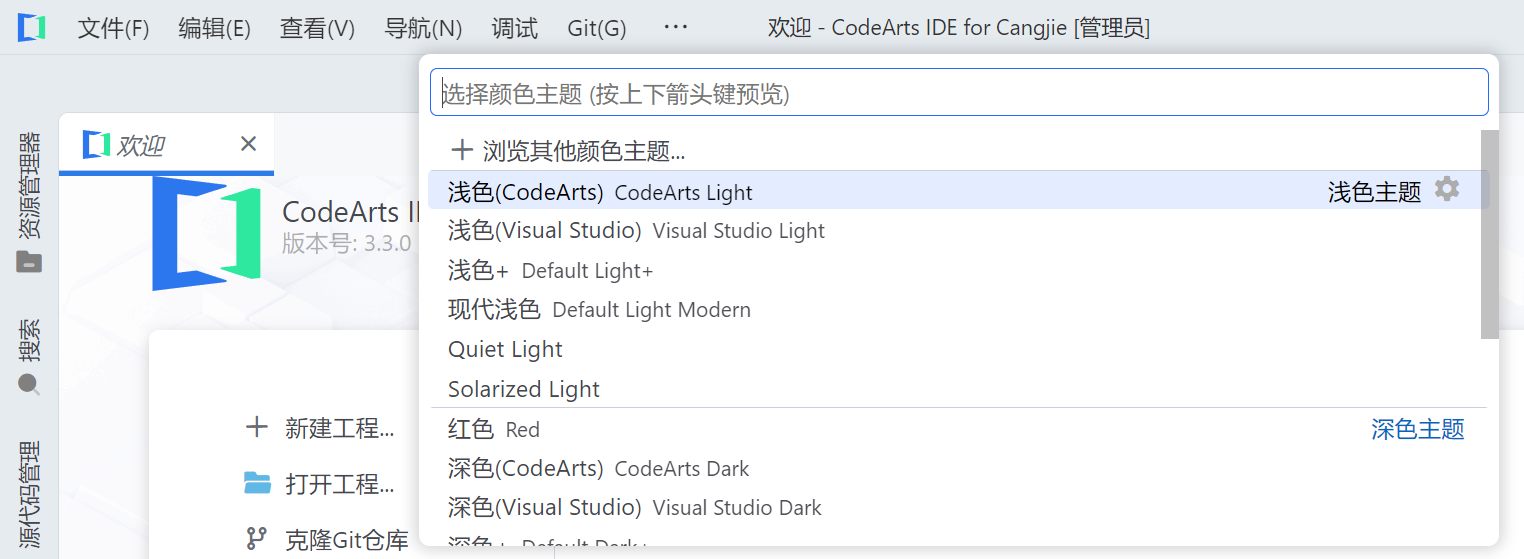This screenshot has height=559, width=1524.
Task: Click the plus icon beside browse other themes
Action: click(x=462, y=151)
